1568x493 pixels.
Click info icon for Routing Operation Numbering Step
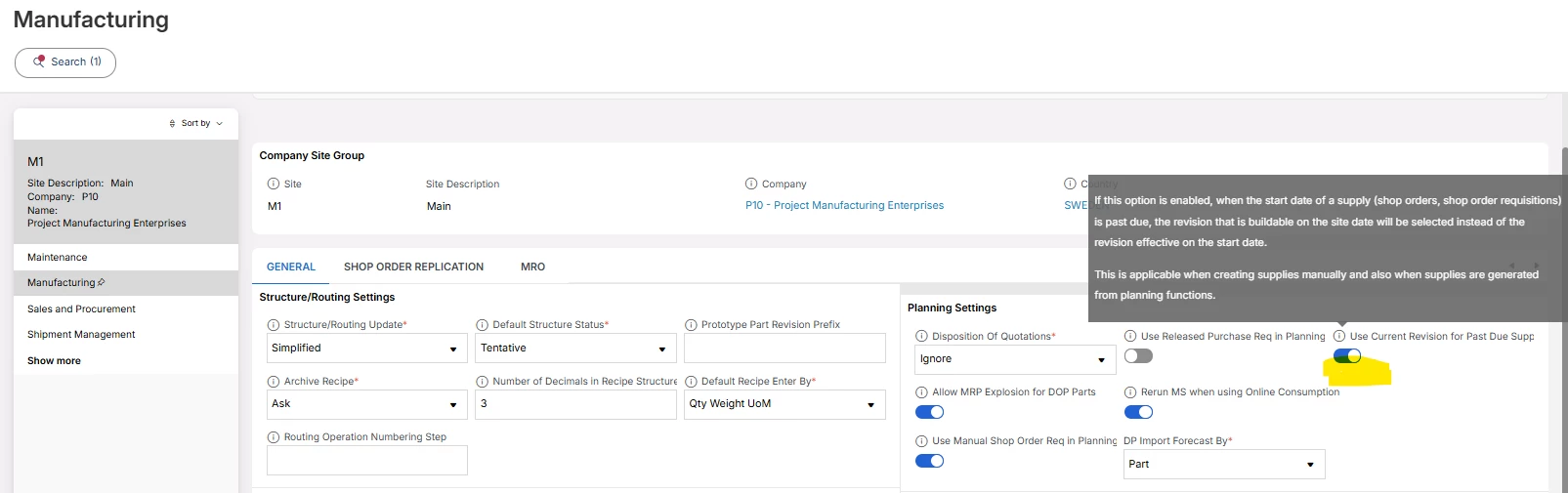pyautogui.click(x=274, y=437)
